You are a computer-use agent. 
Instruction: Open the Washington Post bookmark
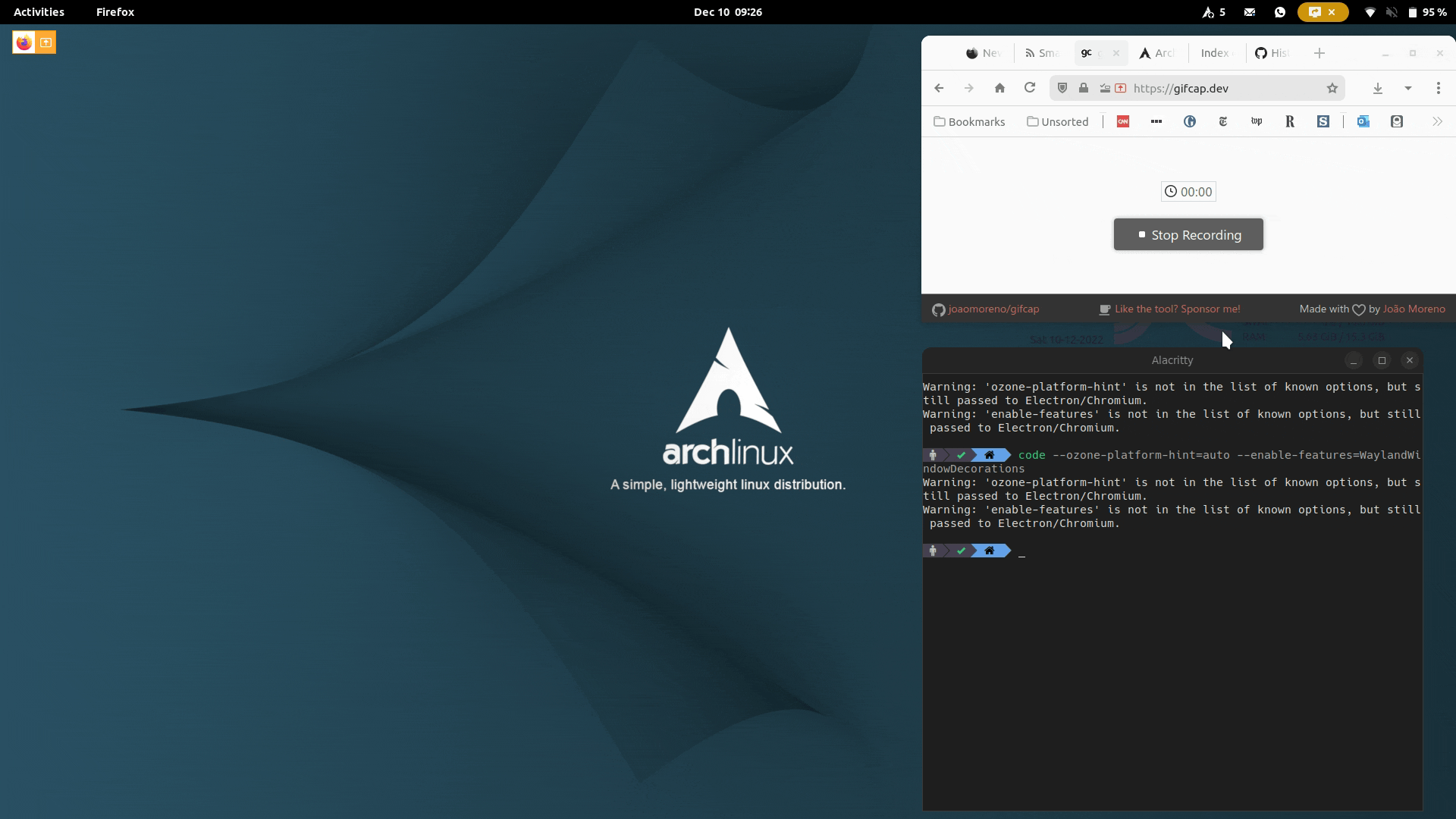(x=1256, y=121)
